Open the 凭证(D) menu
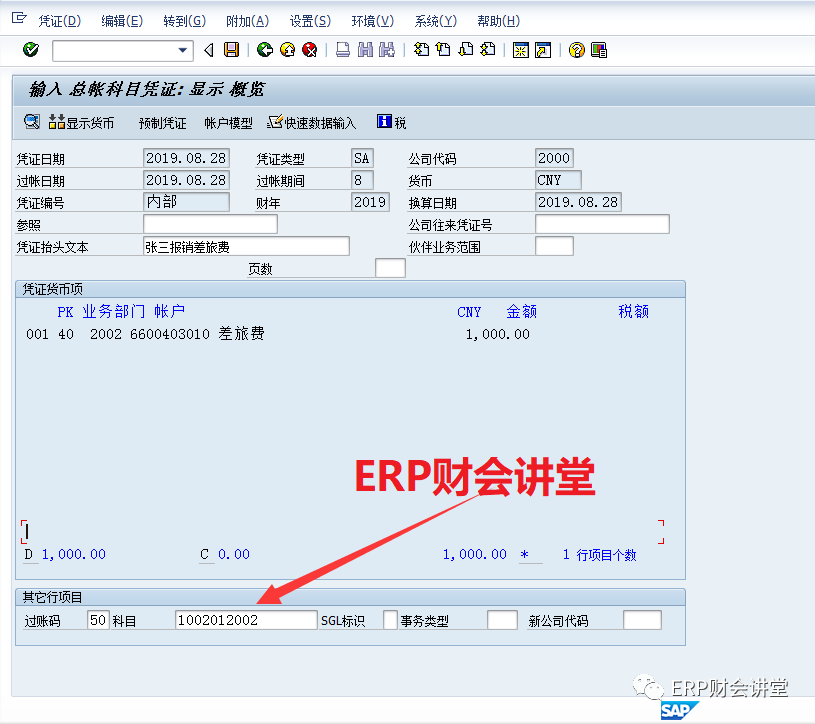The width and height of the screenshot is (815, 724). click(x=59, y=21)
